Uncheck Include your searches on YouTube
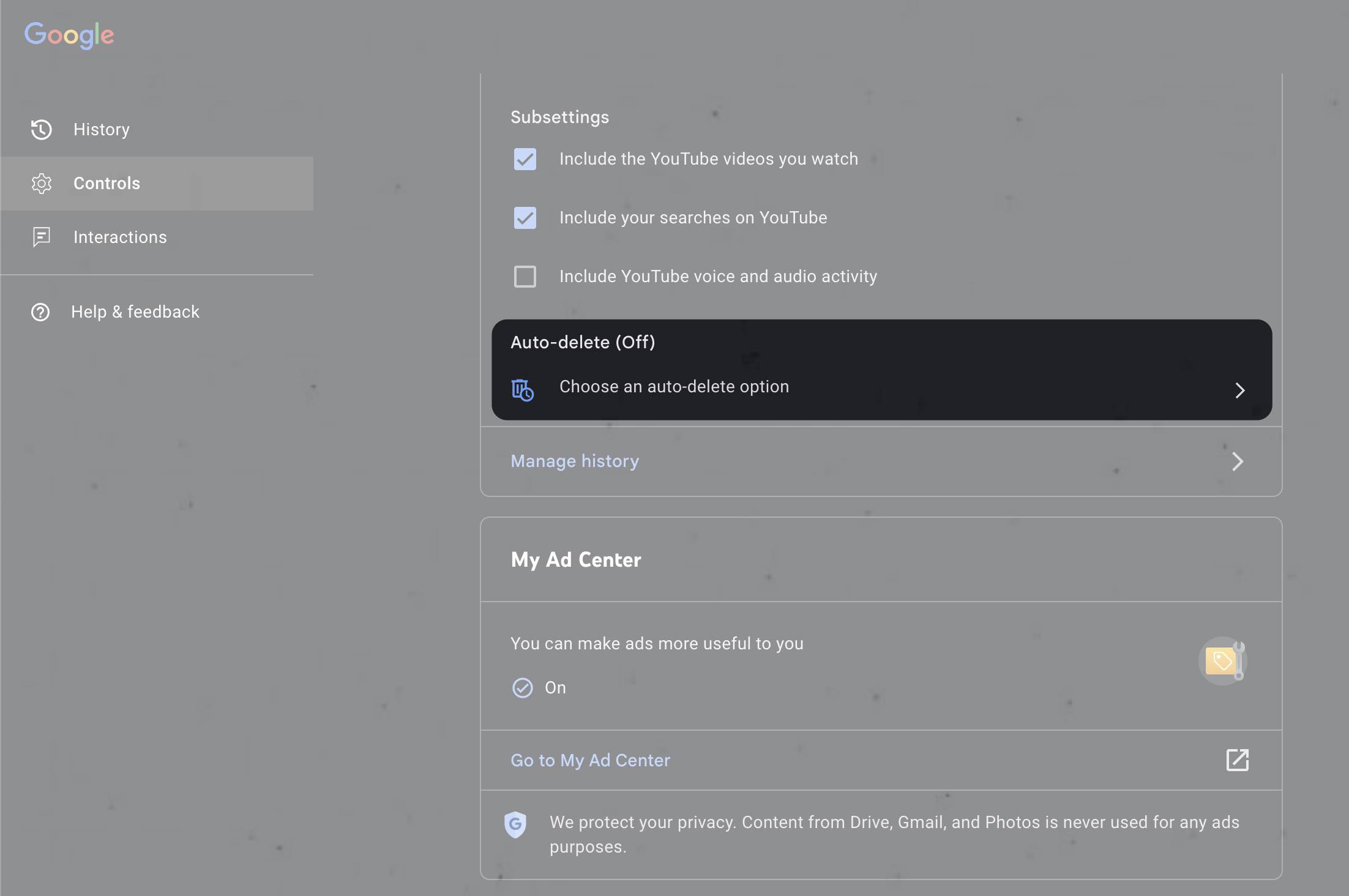Screen dimensions: 1349x896 coord(525,218)
